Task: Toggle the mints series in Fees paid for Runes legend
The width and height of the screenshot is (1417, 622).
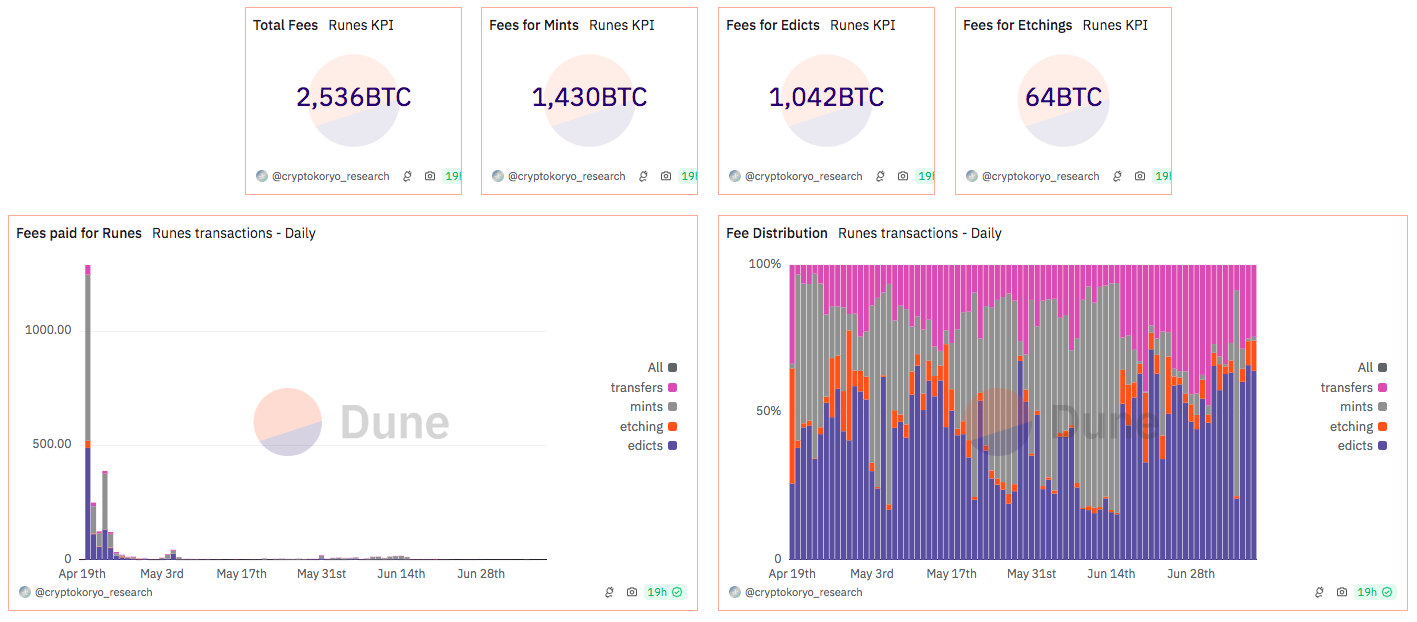Action: click(654, 407)
